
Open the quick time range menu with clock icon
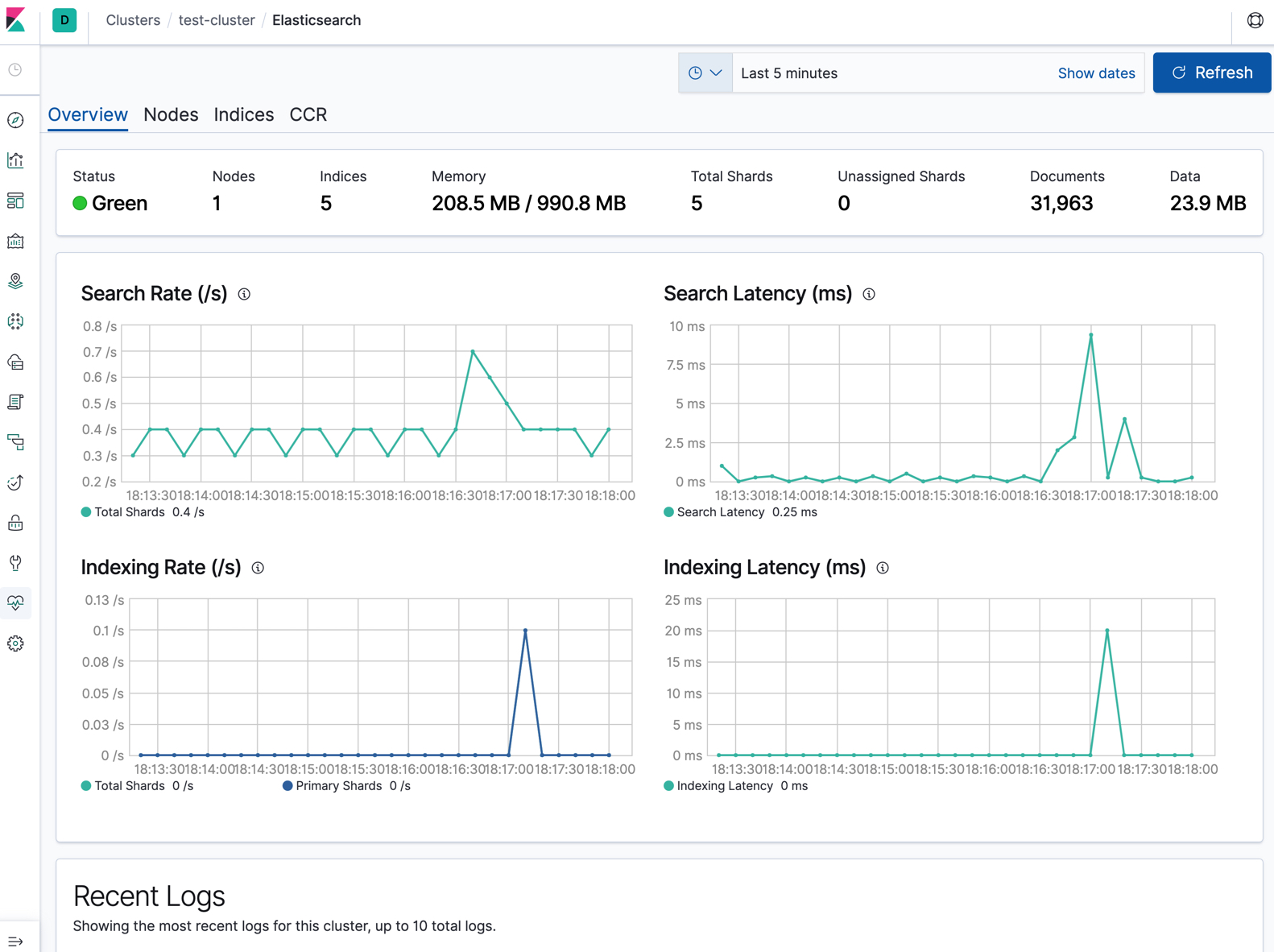tap(705, 73)
